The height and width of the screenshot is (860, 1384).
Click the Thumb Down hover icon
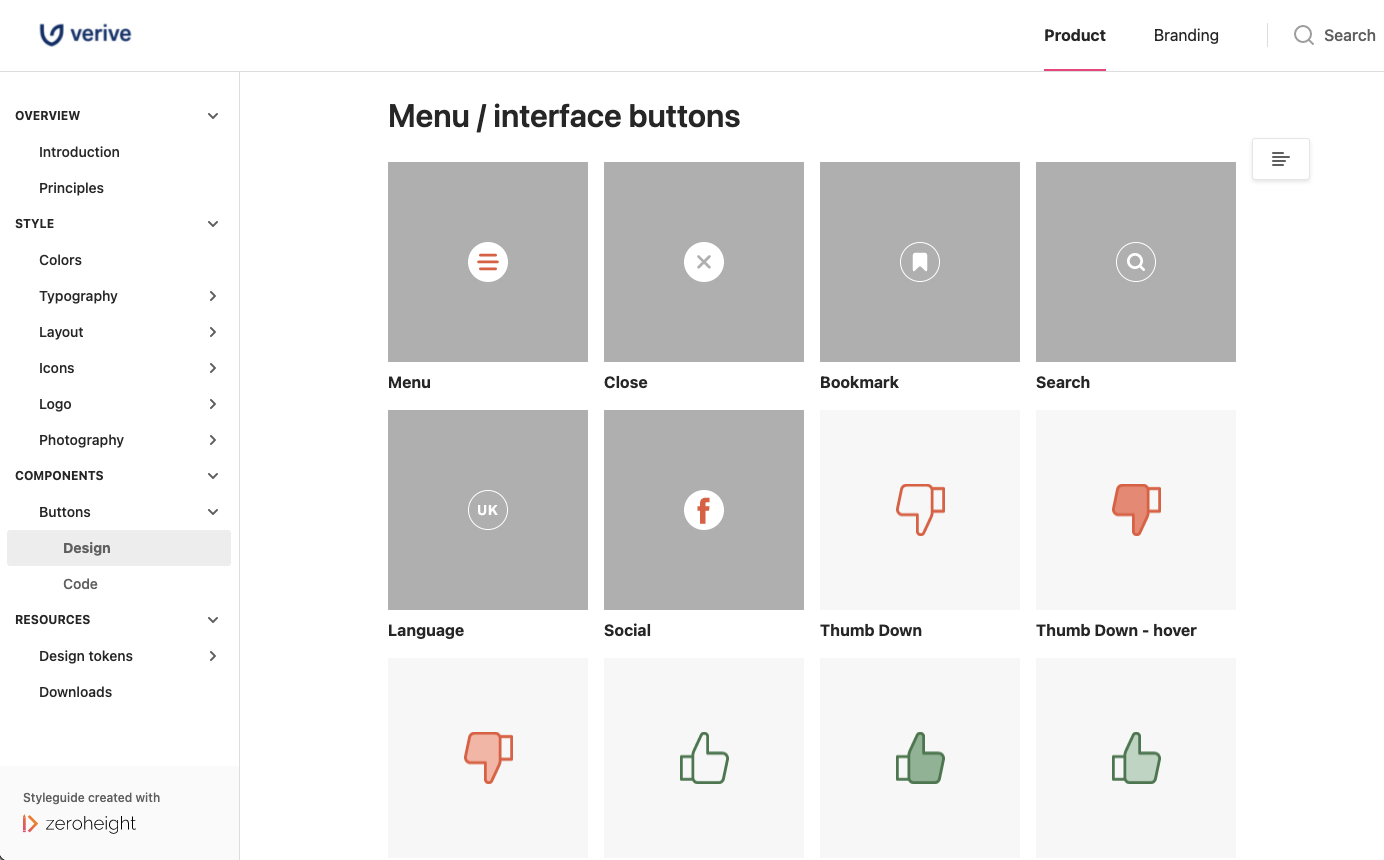(x=1136, y=509)
